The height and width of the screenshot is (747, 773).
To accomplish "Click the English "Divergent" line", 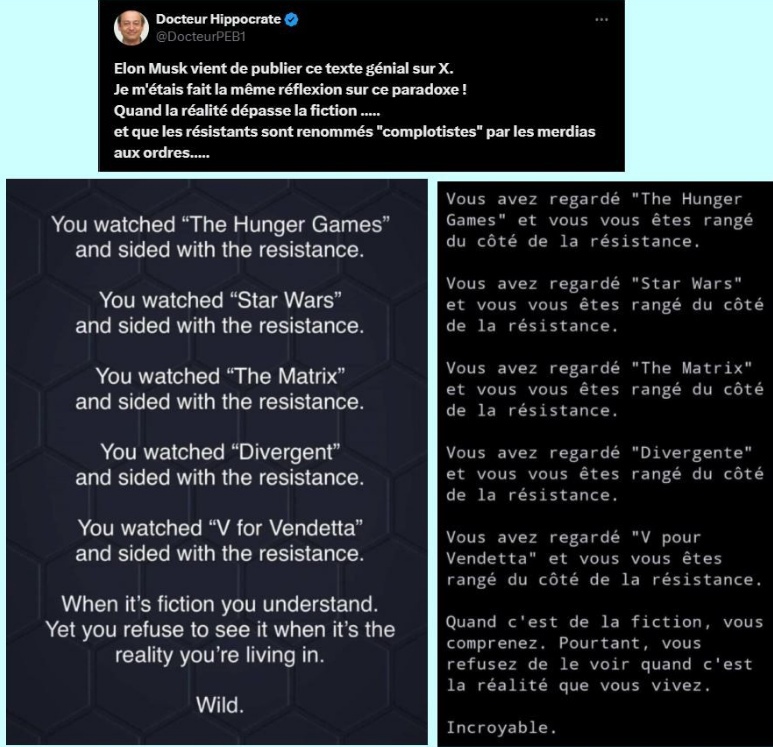I will (x=220, y=452).
